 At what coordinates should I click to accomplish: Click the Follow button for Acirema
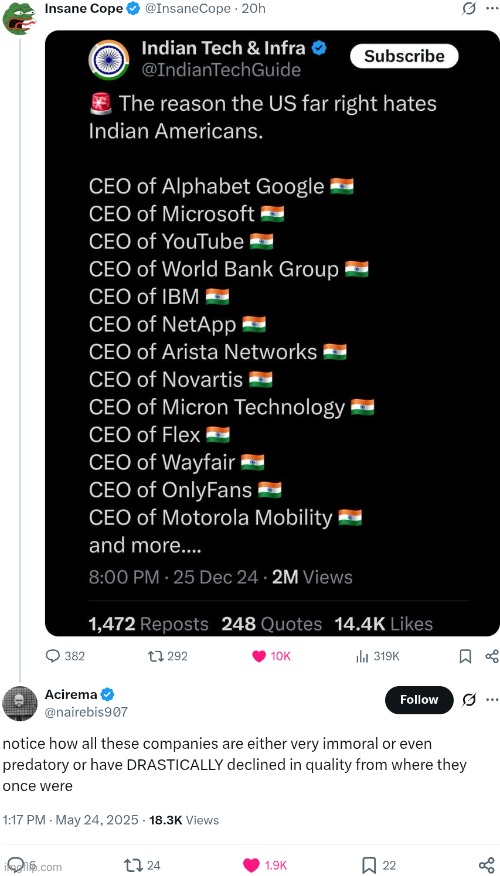419,700
